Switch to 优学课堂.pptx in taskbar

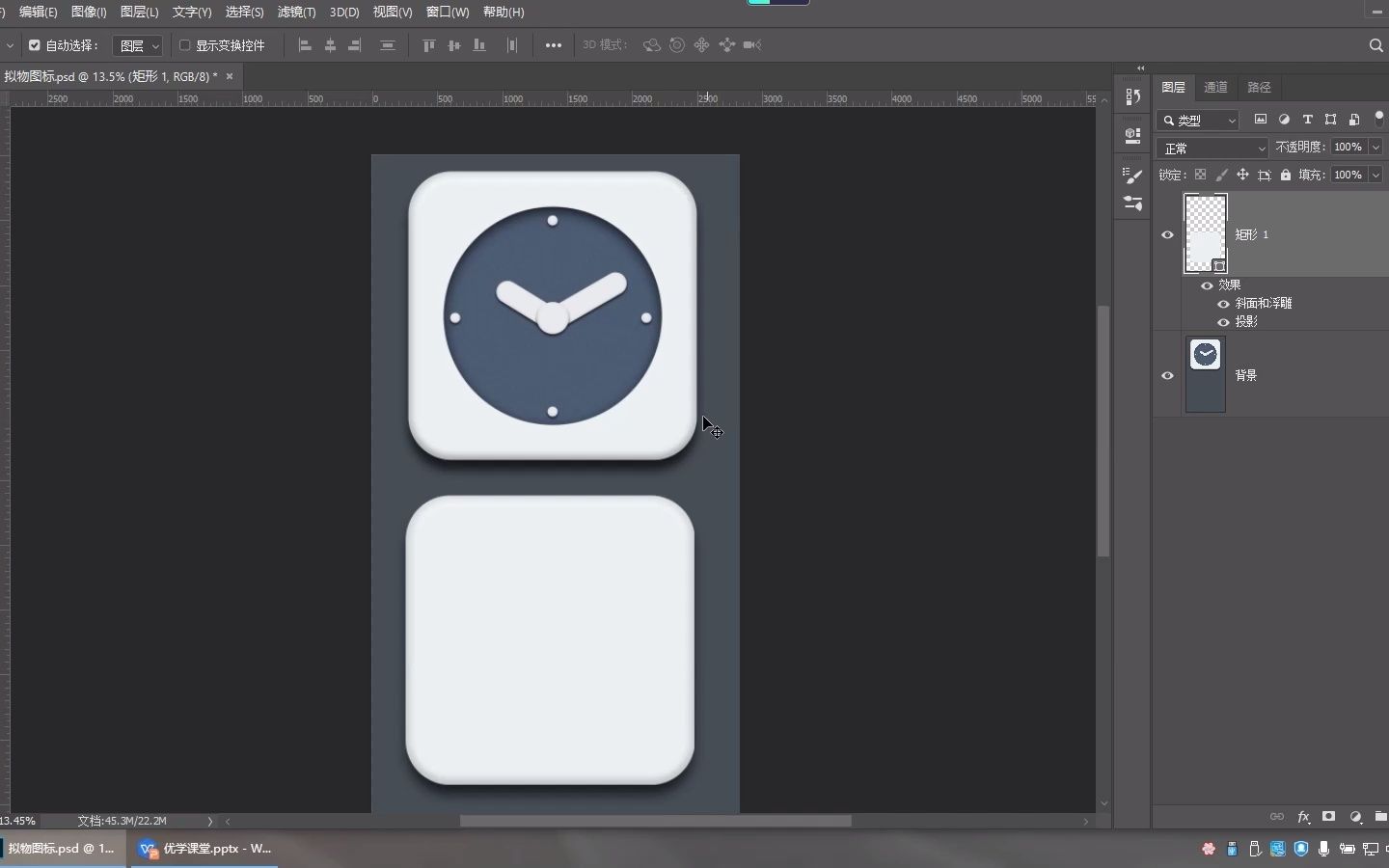click(x=205, y=849)
